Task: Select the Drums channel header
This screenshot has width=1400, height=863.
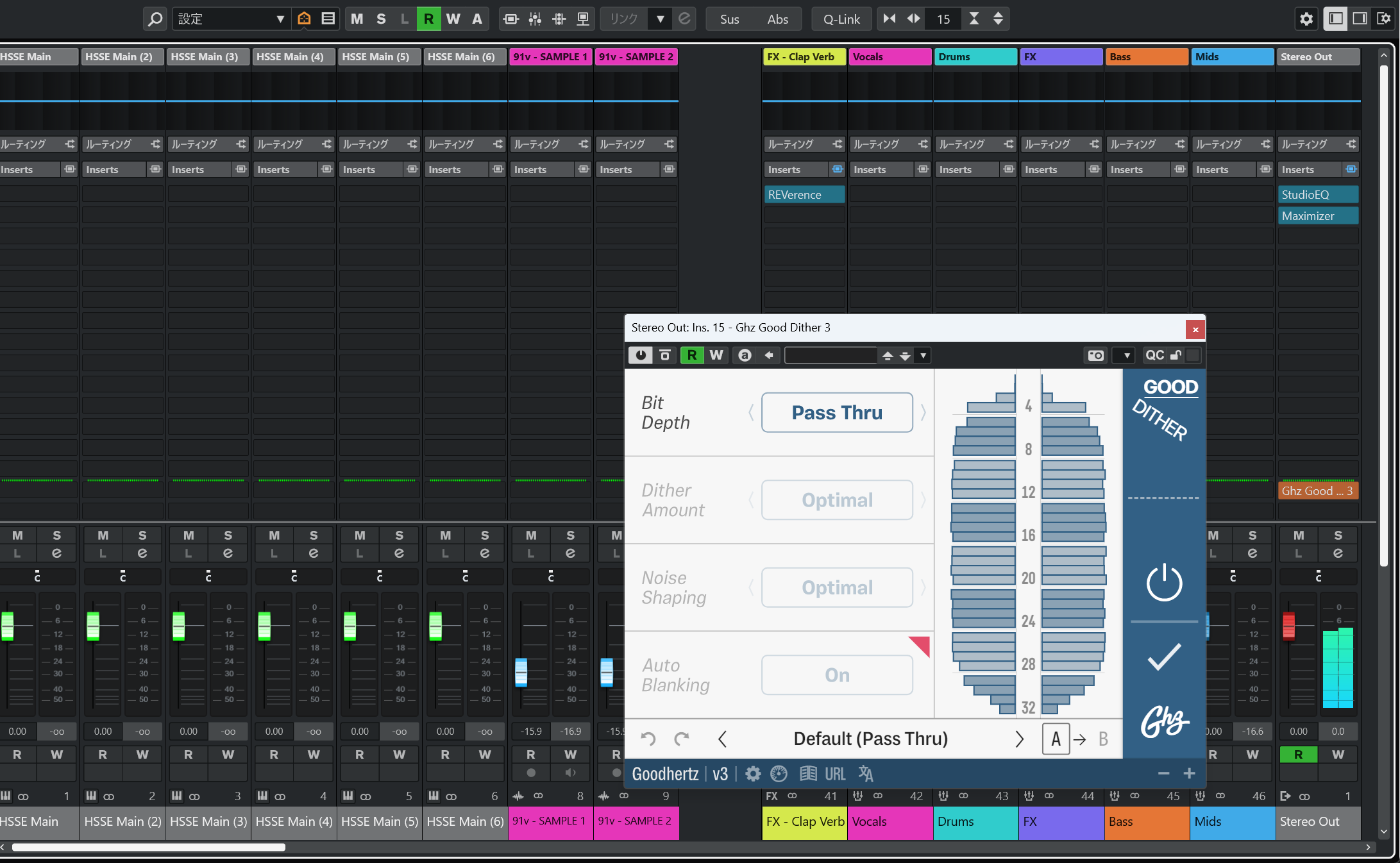Action: 975,57
